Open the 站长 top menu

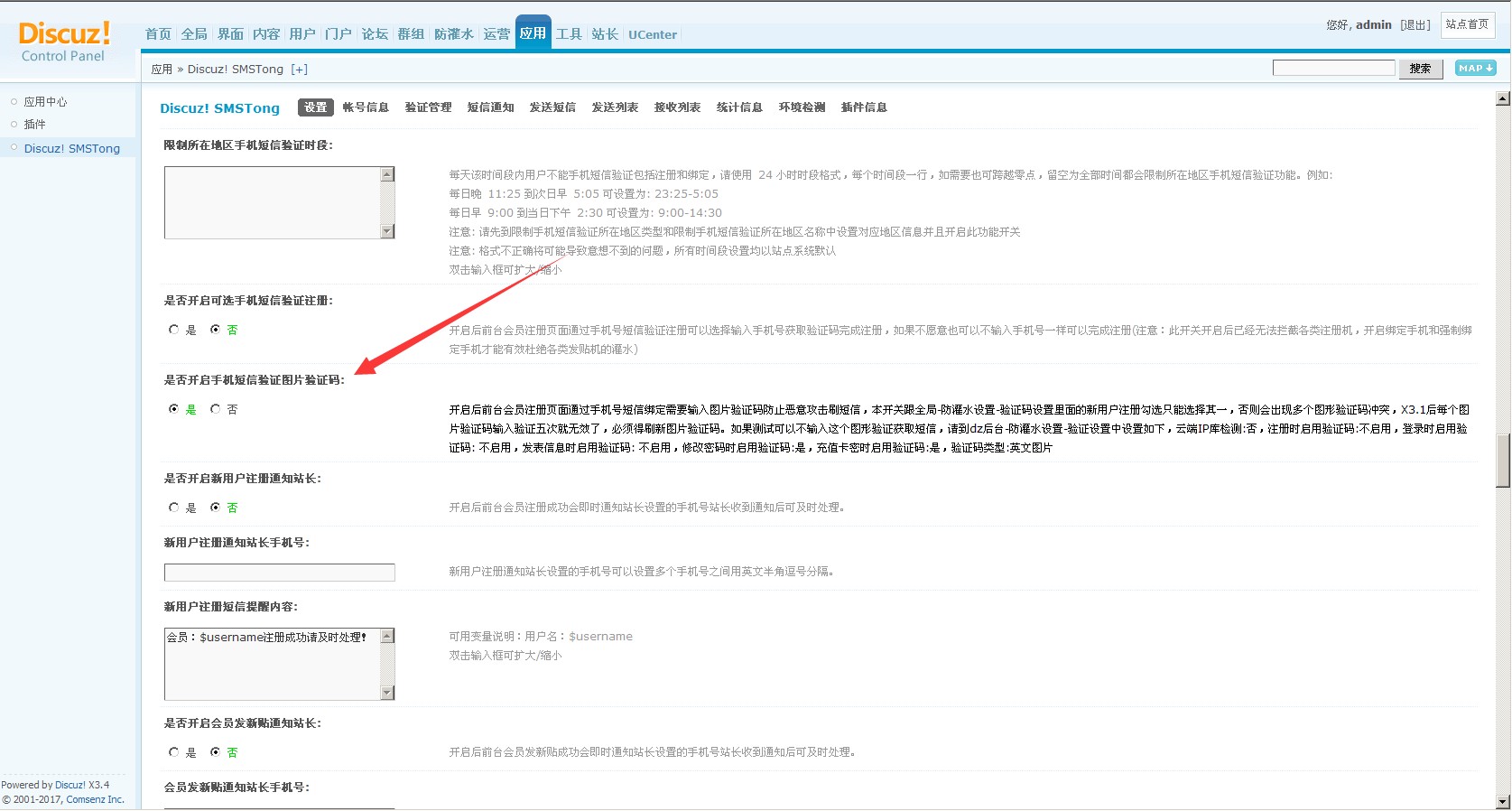(605, 34)
